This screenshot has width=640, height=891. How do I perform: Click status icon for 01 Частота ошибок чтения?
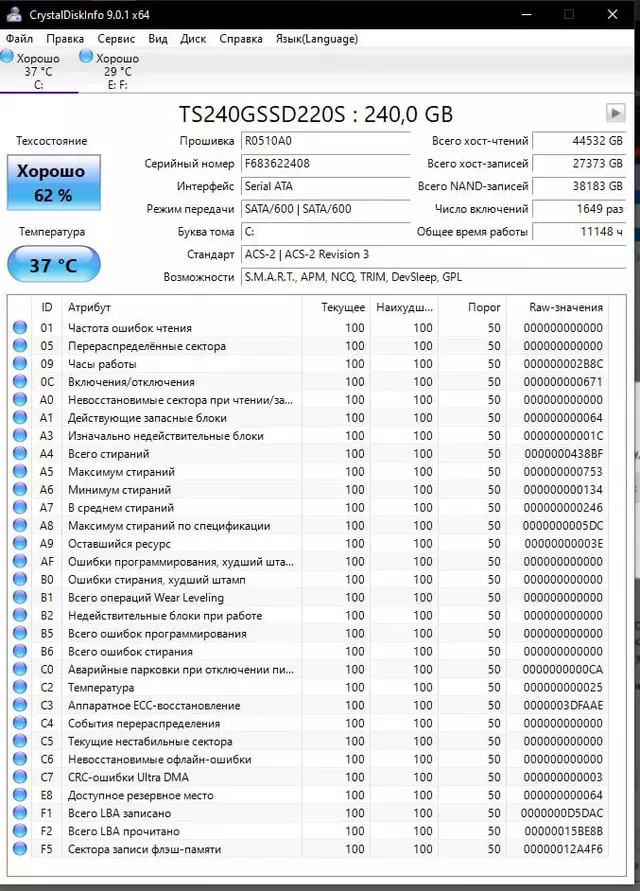tap(20, 327)
